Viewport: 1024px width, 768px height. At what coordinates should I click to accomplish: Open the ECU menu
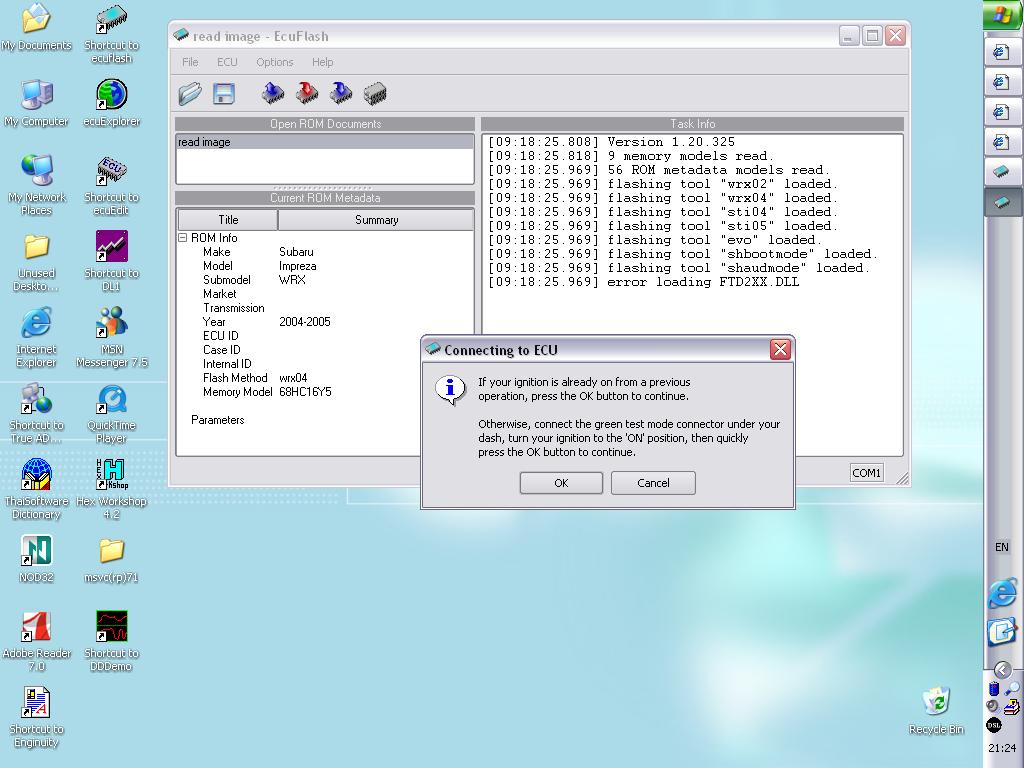tap(227, 62)
